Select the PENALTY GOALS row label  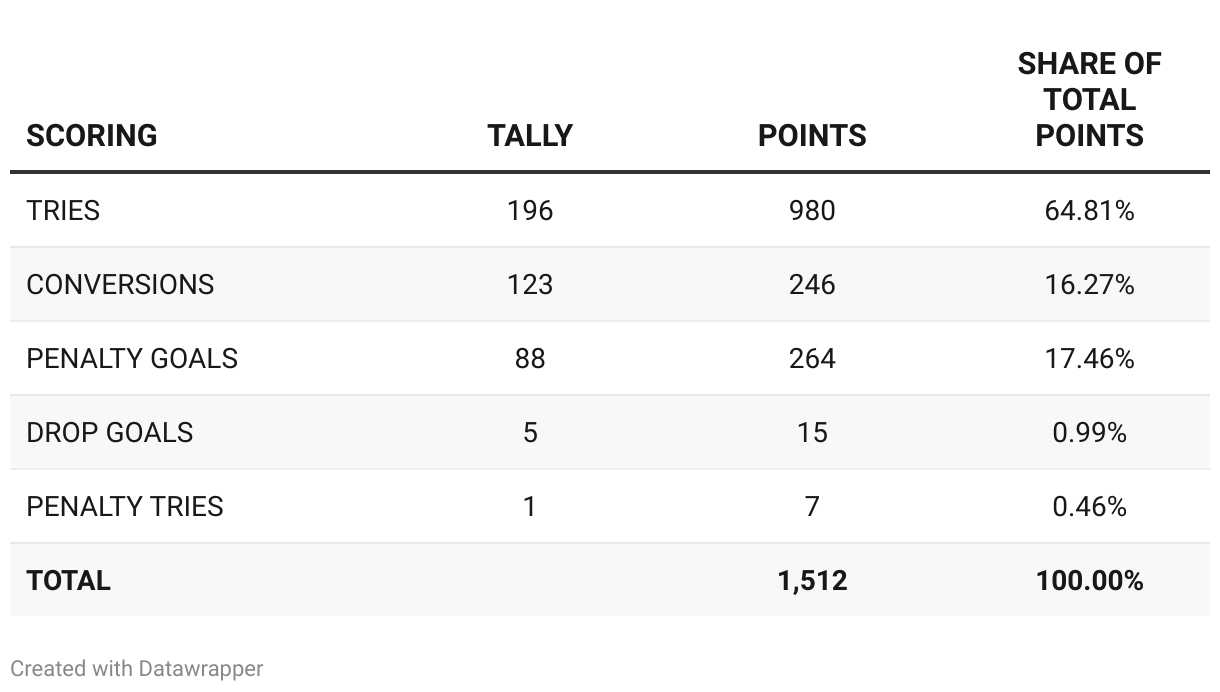132,359
